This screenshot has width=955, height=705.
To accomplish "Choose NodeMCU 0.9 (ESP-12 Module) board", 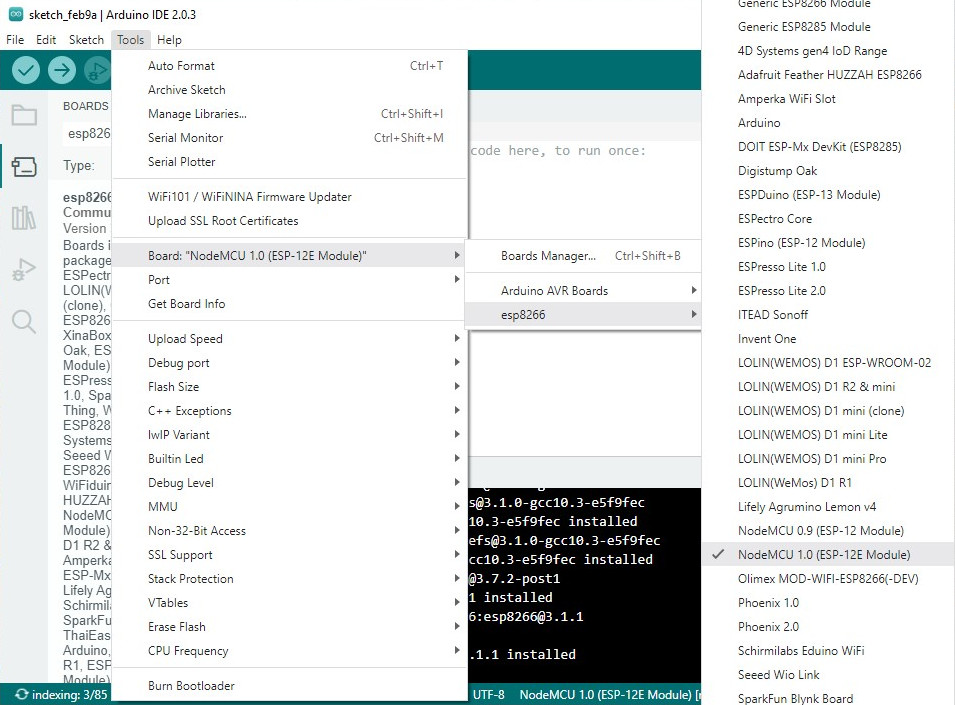I will pos(820,531).
